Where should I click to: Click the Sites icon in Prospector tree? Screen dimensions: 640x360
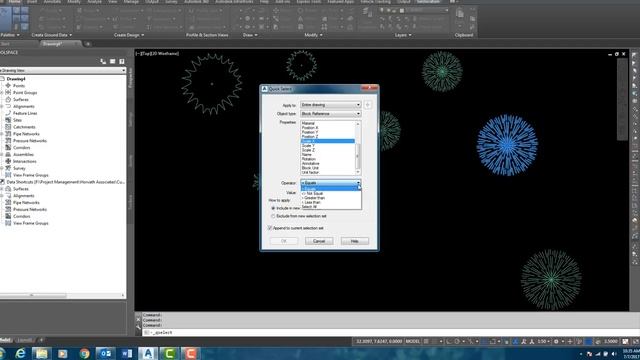(x=8, y=120)
